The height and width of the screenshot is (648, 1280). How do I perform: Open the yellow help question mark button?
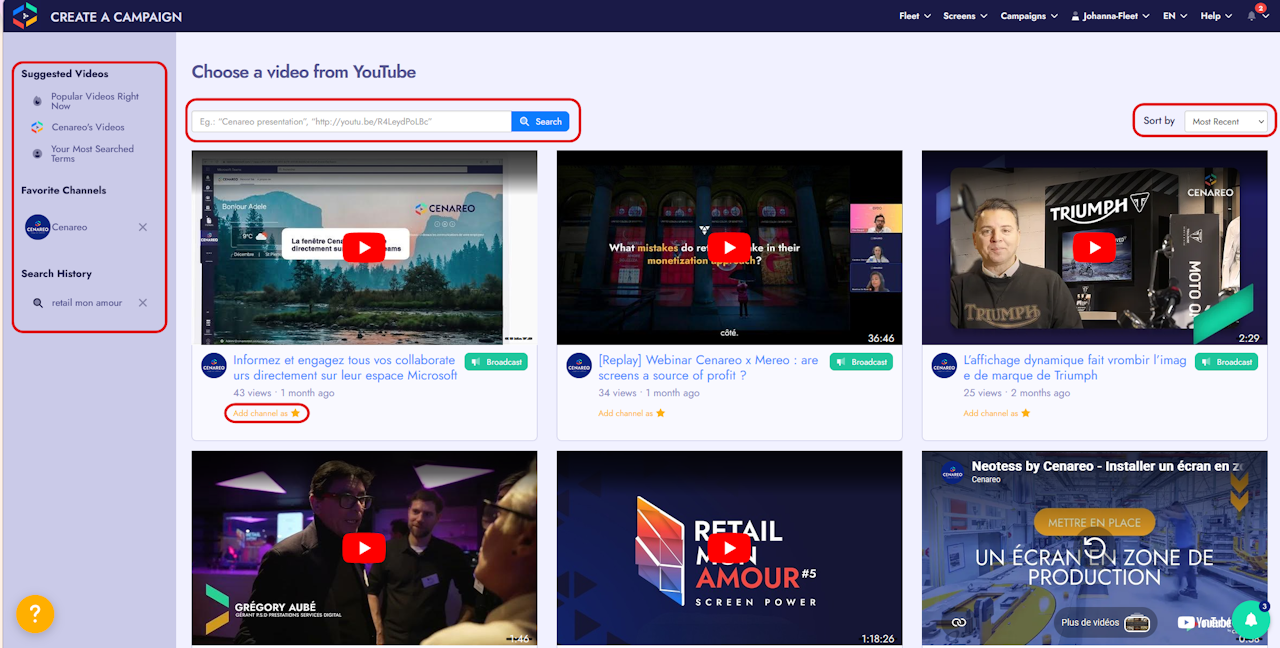pos(35,615)
